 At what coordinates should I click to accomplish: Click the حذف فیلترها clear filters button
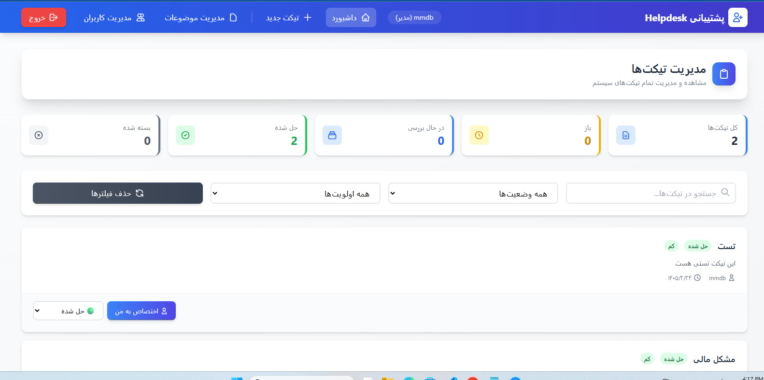[118, 193]
